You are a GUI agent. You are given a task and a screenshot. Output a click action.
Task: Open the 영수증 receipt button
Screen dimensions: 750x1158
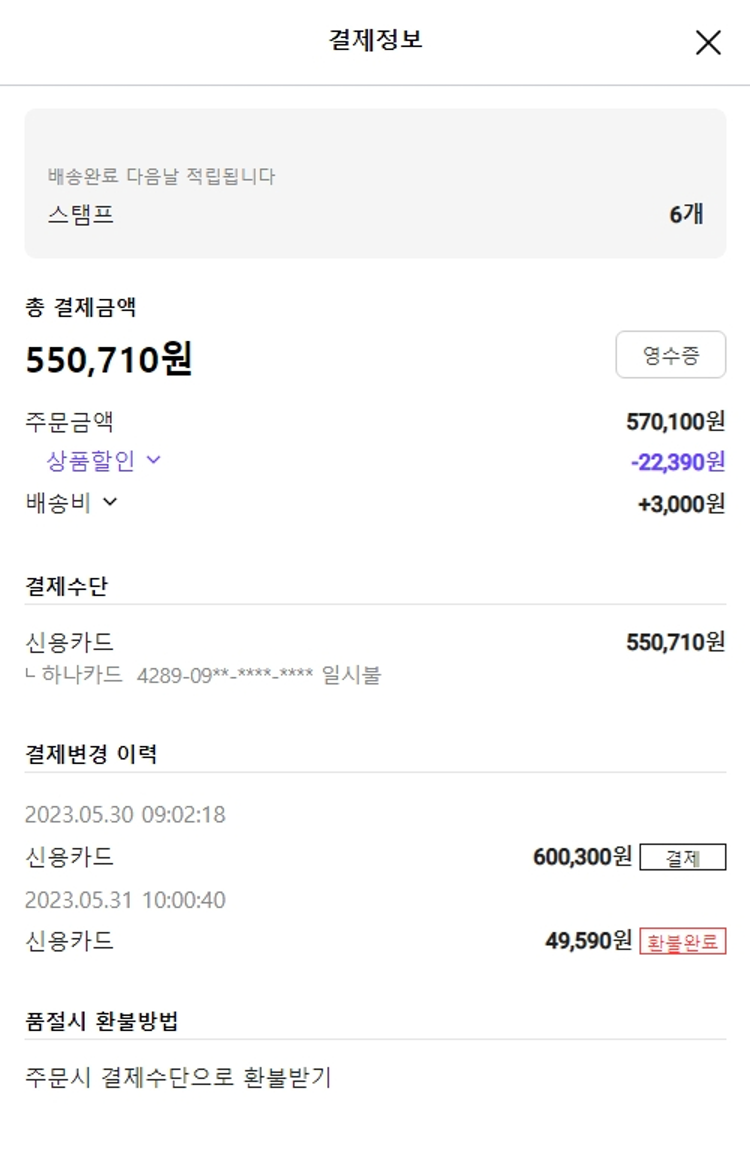tap(670, 355)
